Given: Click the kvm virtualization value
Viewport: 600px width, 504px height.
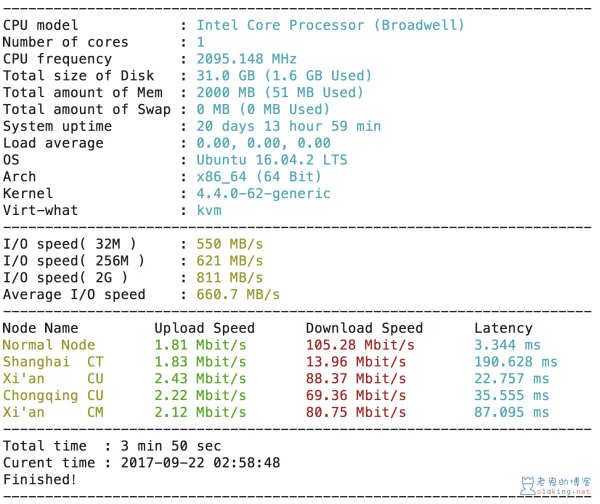Looking at the screenshot, I should 209,210.
